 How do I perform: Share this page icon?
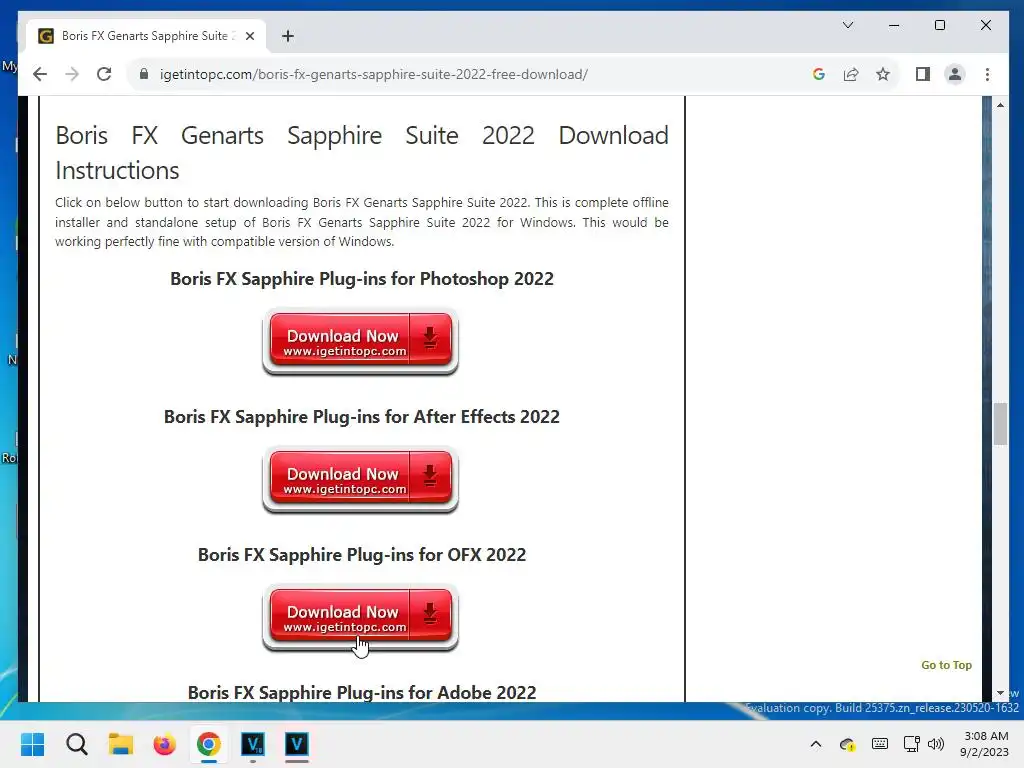pyautogui.click(x=851, y=74)
